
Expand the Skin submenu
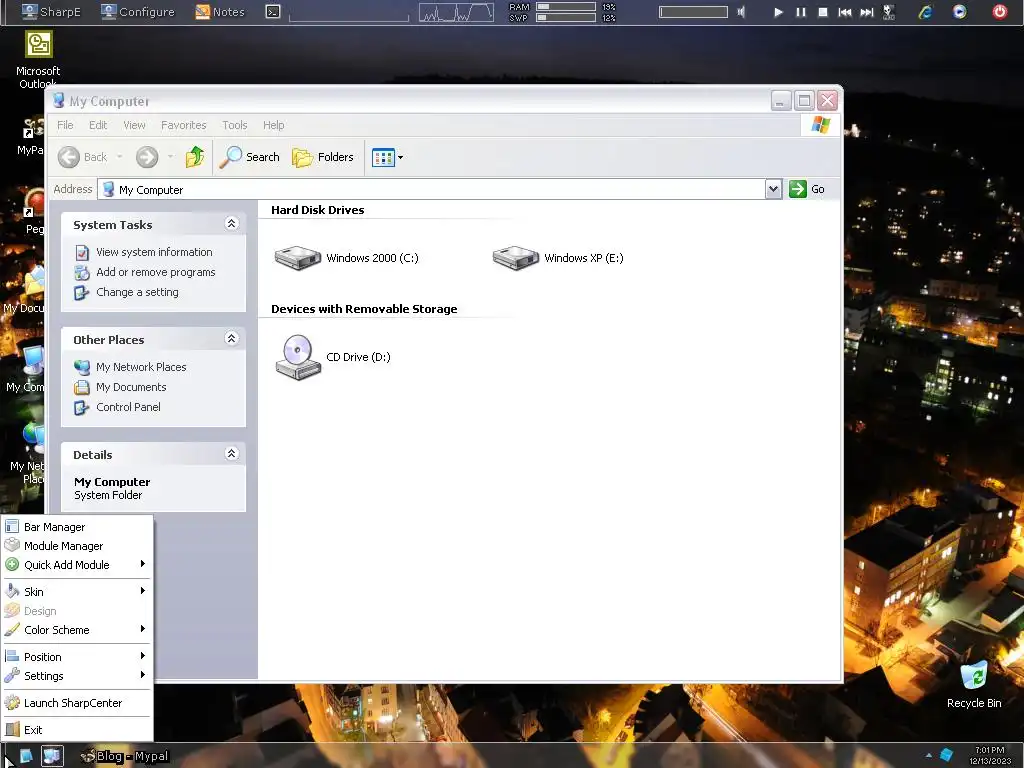pyautogui.click(x=77, y=592)
